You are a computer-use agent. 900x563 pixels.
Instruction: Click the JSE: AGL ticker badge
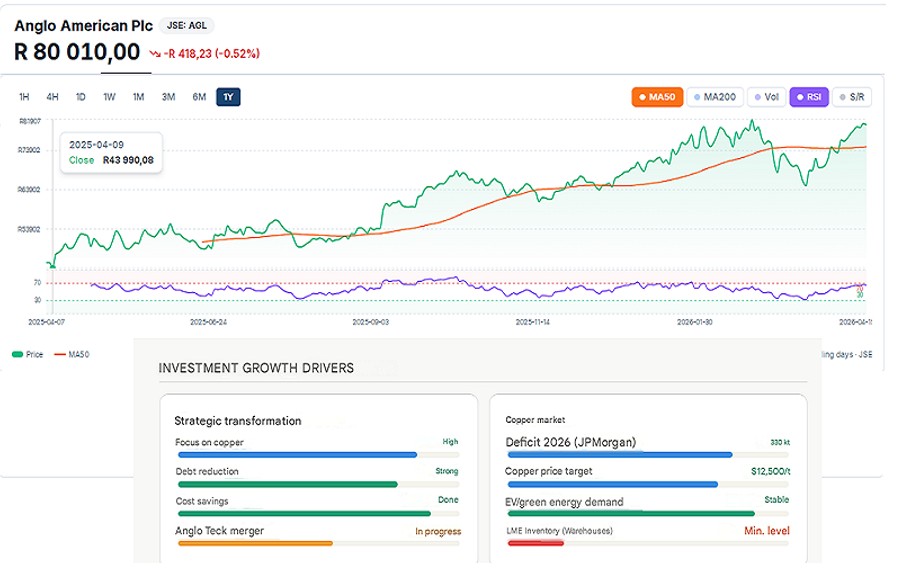click(x=187, y=25)
